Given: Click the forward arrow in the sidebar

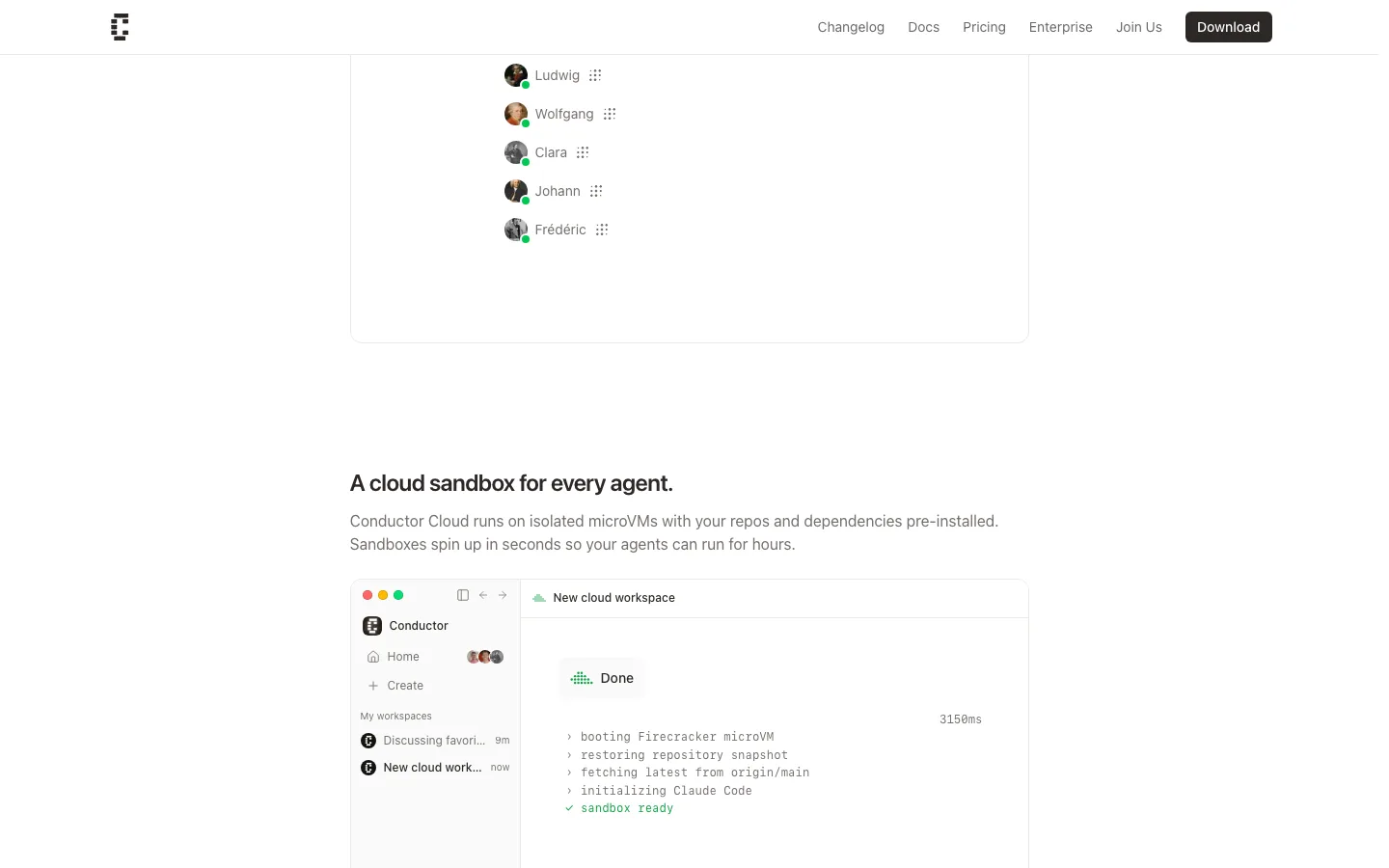Looking at the screenshot, I should 503,595.
